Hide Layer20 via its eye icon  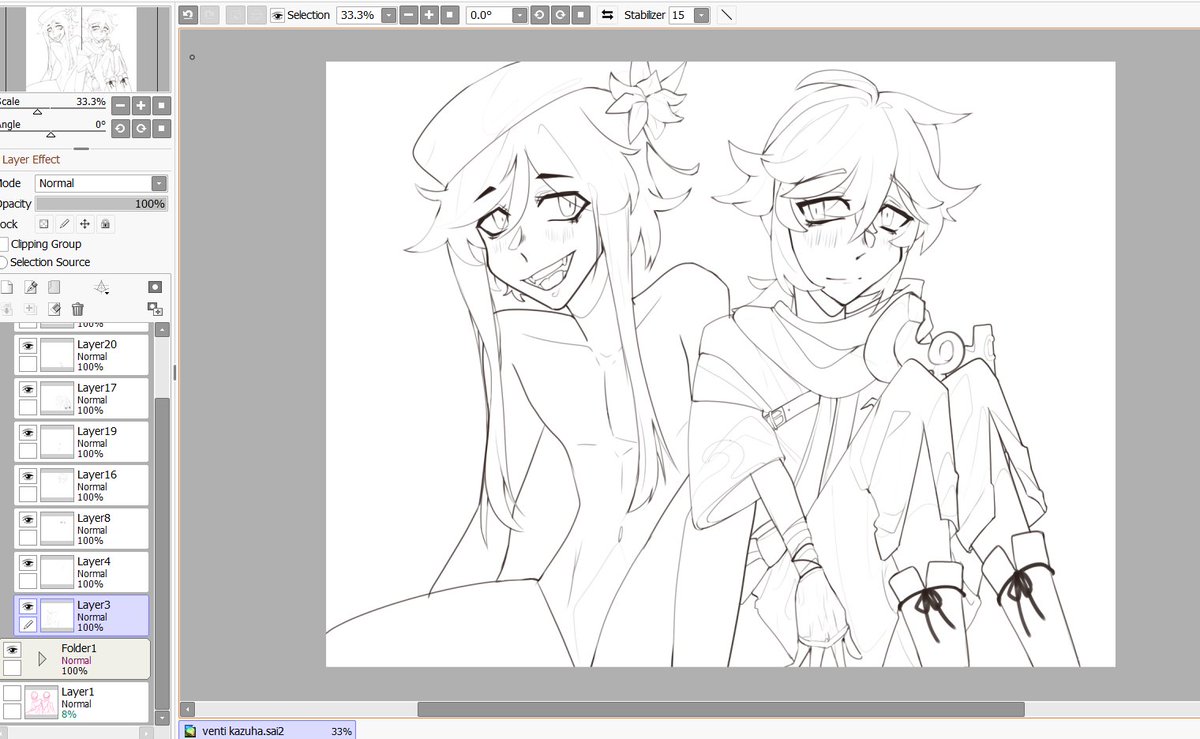[x=28, y=346]
